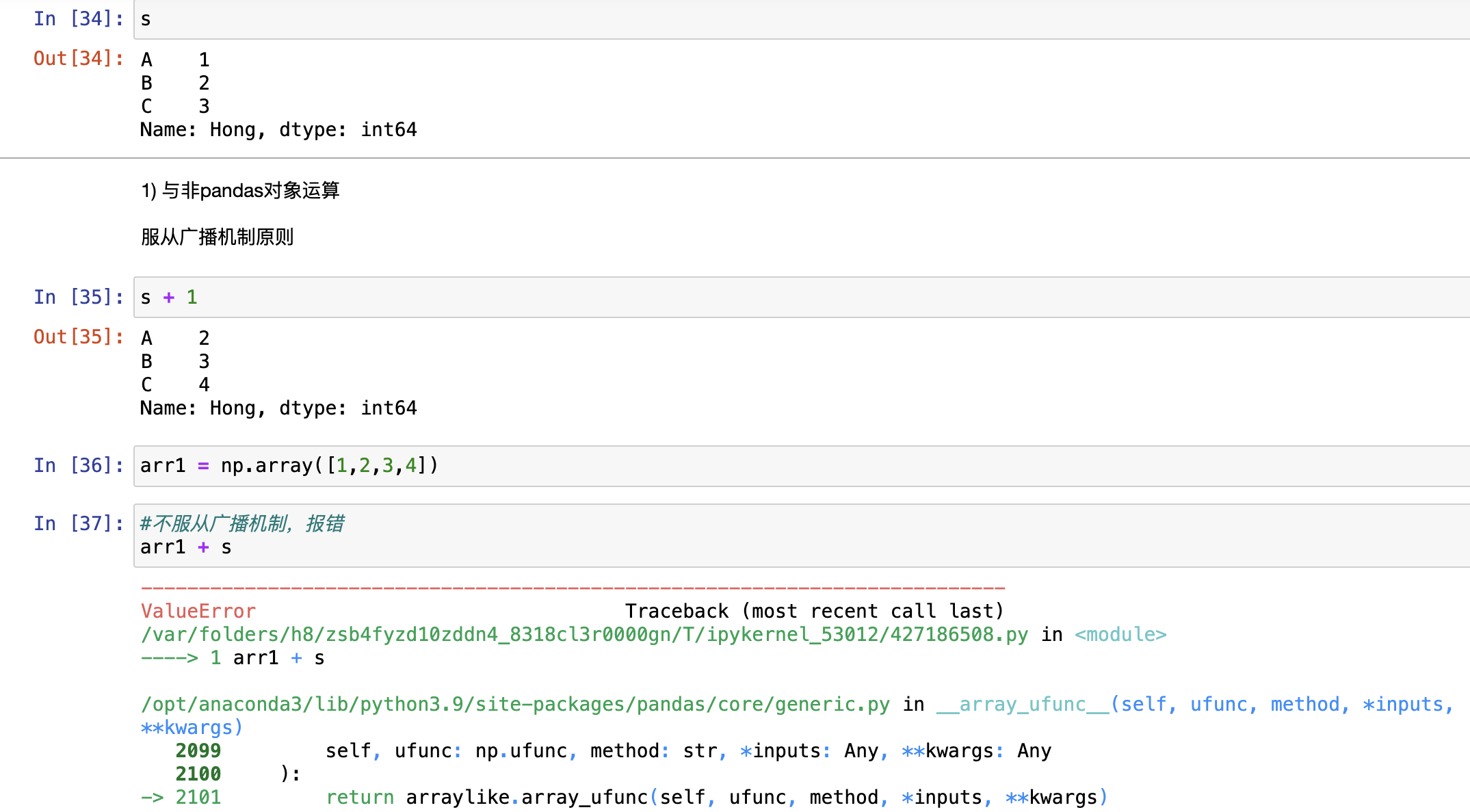Select the In [36]: prompt label

click(x=79, y=466)
